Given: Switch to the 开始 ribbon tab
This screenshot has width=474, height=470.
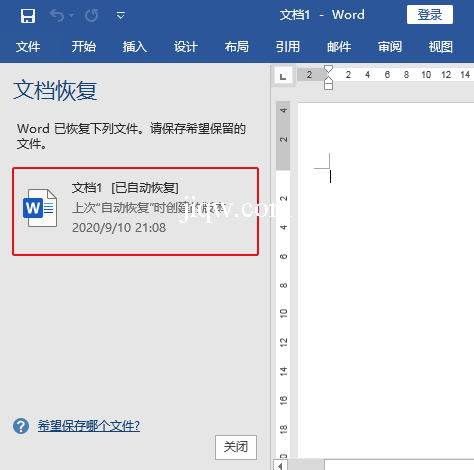Looking at the screenshot, I should pyautogui.click(x=83, y=47).
